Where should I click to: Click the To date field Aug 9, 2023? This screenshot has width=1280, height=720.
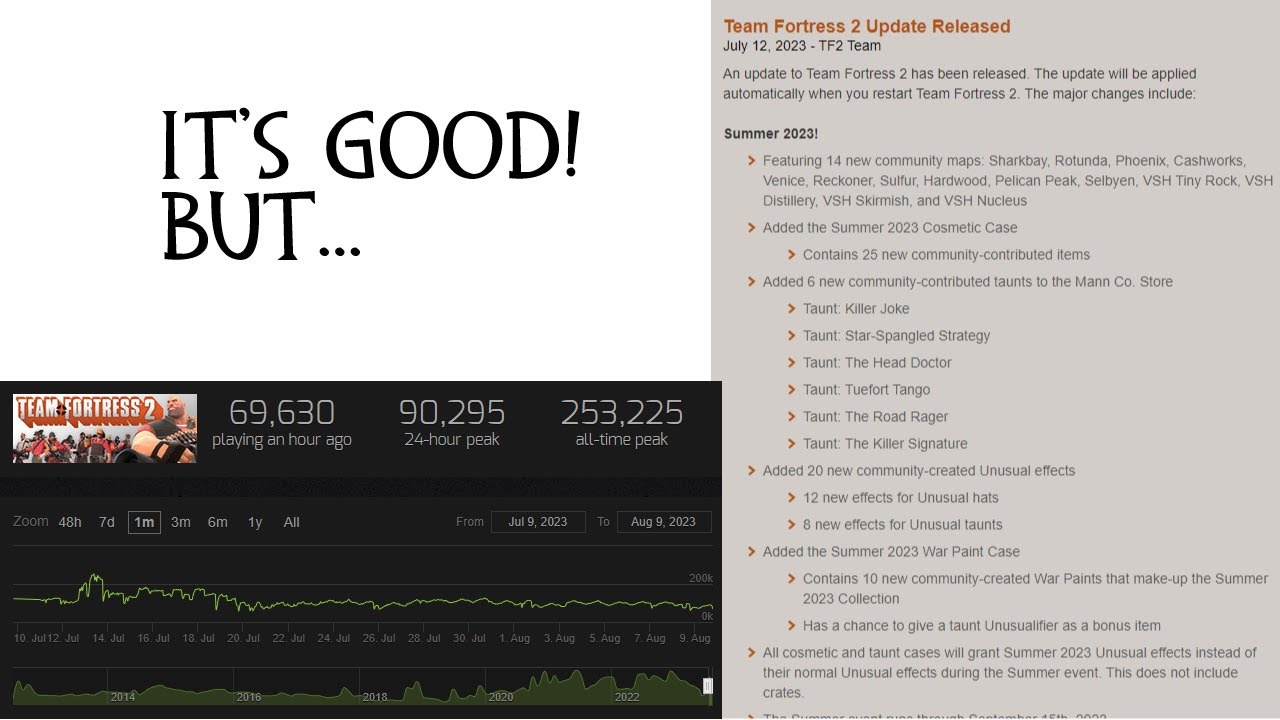(664, 522)
